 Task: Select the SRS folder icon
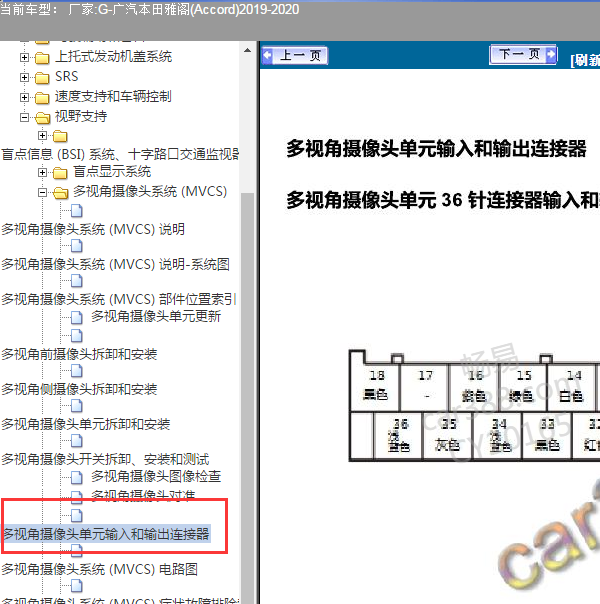tap(42, 78)
